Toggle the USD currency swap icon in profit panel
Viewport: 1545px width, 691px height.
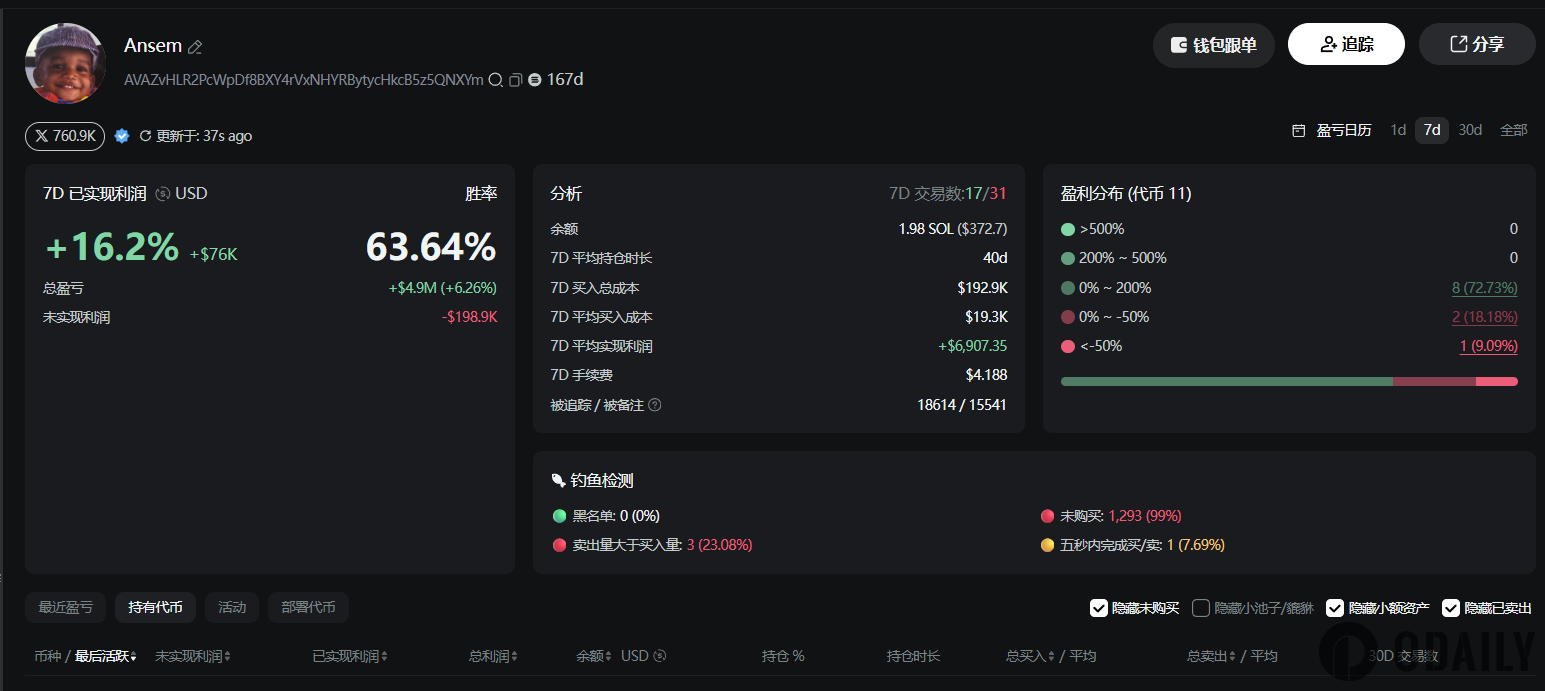pos(163,194)
